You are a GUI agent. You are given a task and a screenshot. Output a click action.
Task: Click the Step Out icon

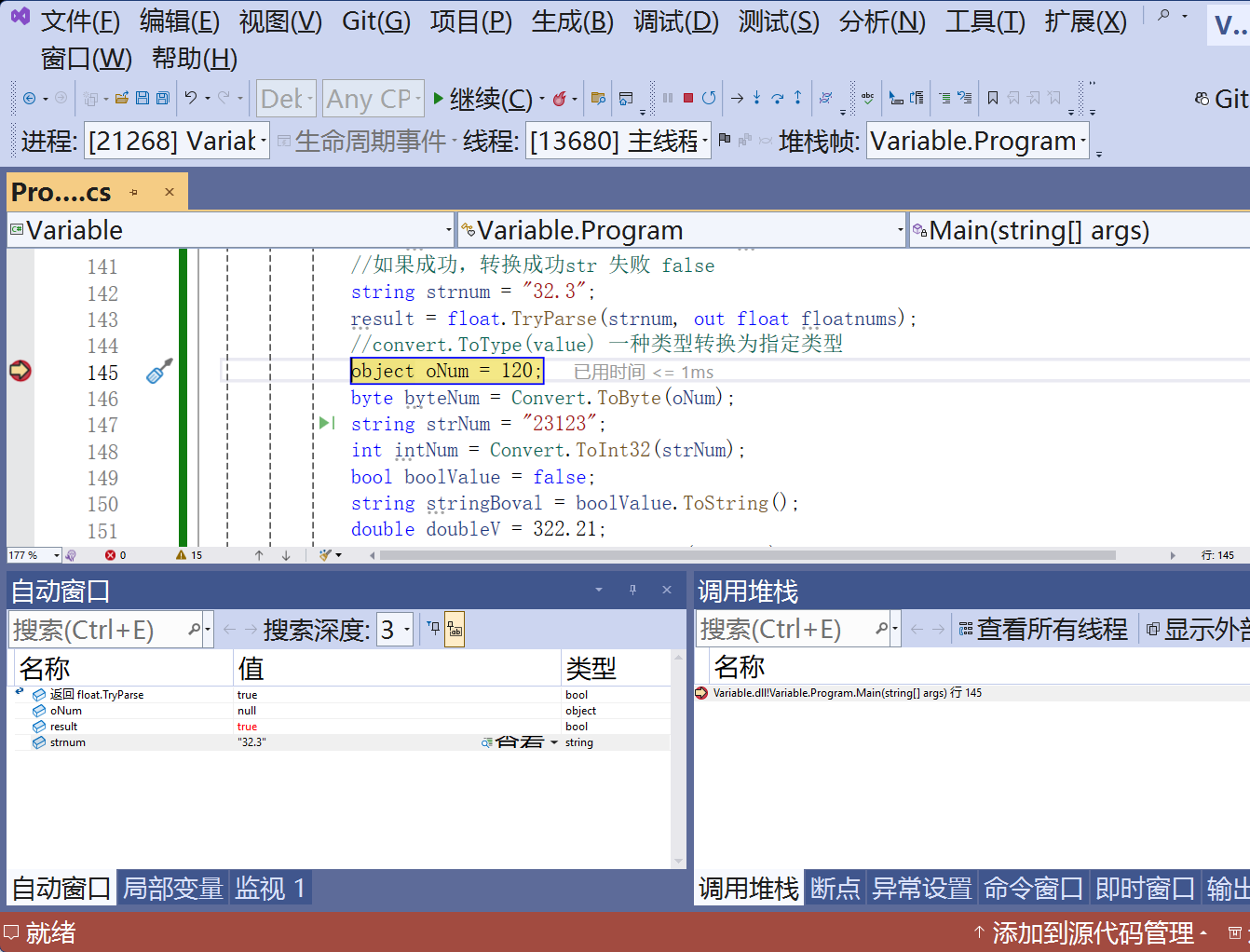pos(797,98)
